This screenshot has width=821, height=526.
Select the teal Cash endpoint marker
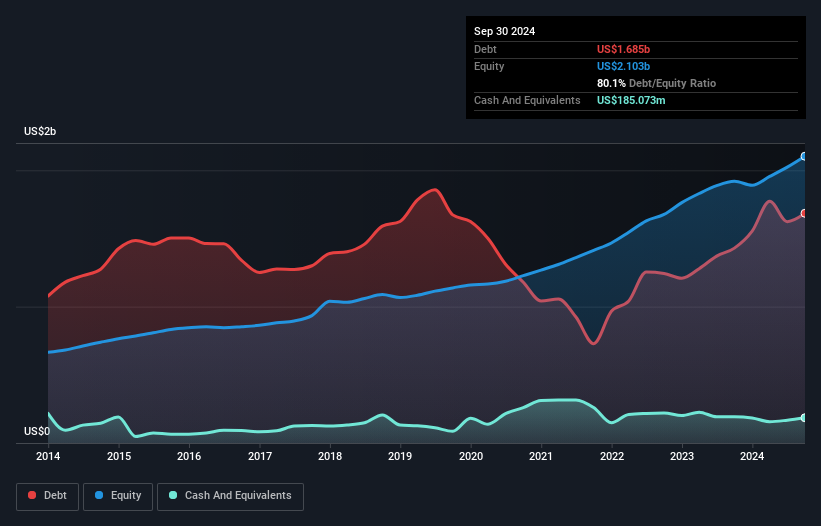(x=804, y=418)
